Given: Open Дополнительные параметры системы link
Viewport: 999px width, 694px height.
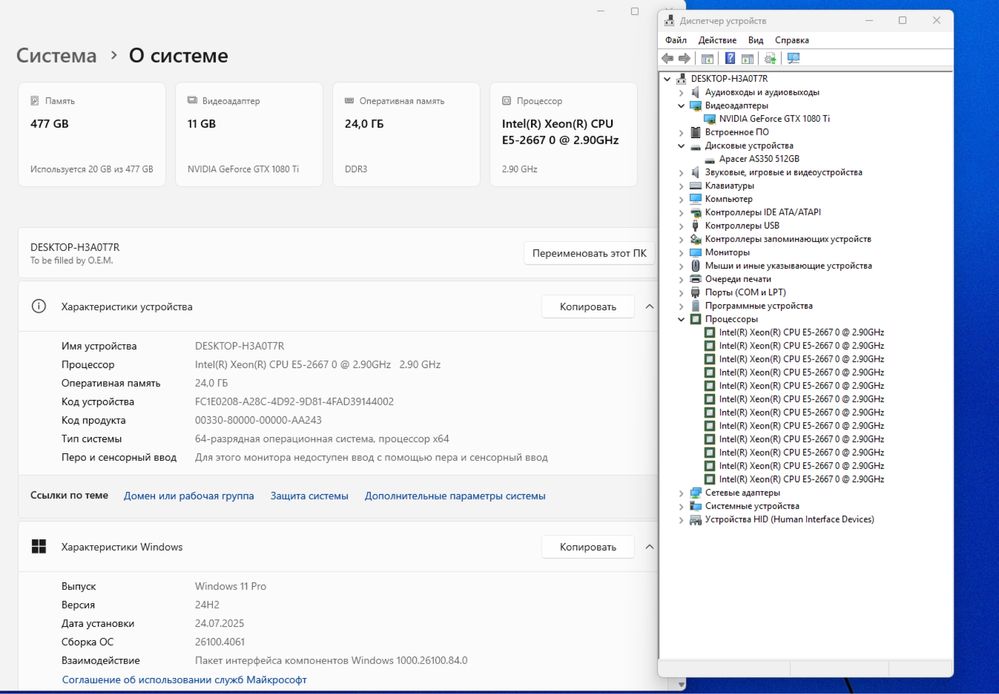Looking at the screenshot, I should point(455,496).
